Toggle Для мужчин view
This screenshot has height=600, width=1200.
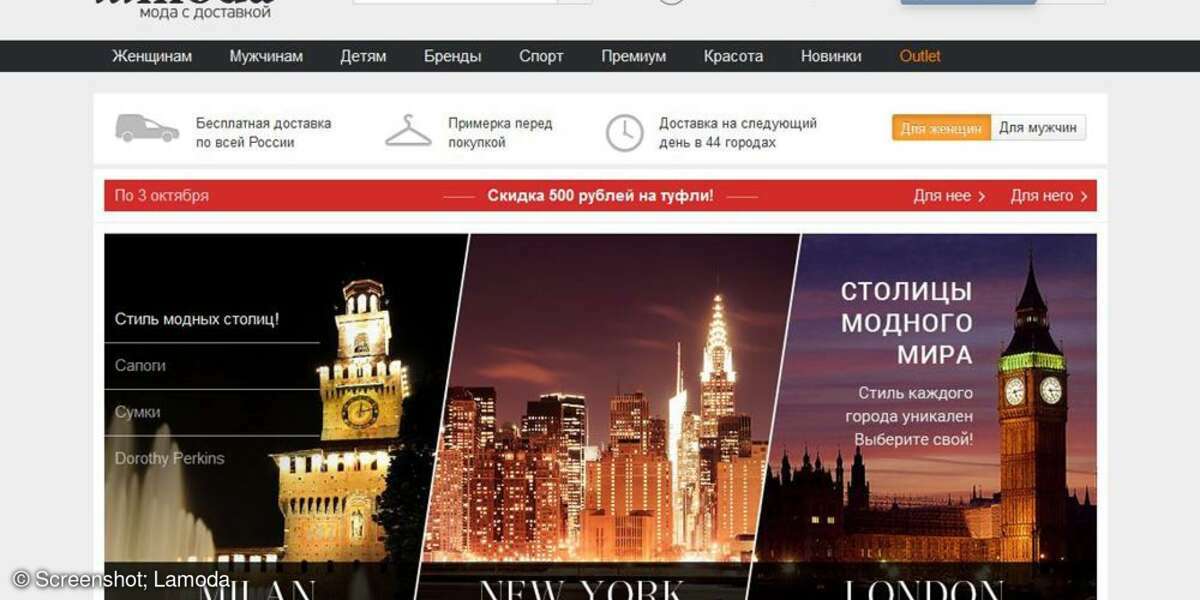1038,128
